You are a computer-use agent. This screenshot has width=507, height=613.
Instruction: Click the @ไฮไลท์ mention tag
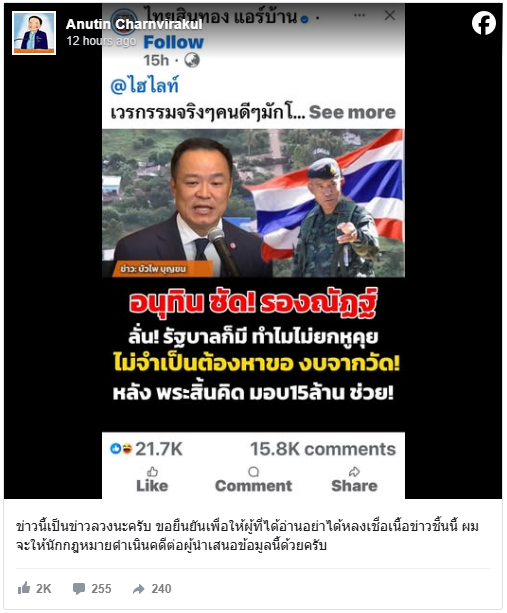tap(144, 85)
